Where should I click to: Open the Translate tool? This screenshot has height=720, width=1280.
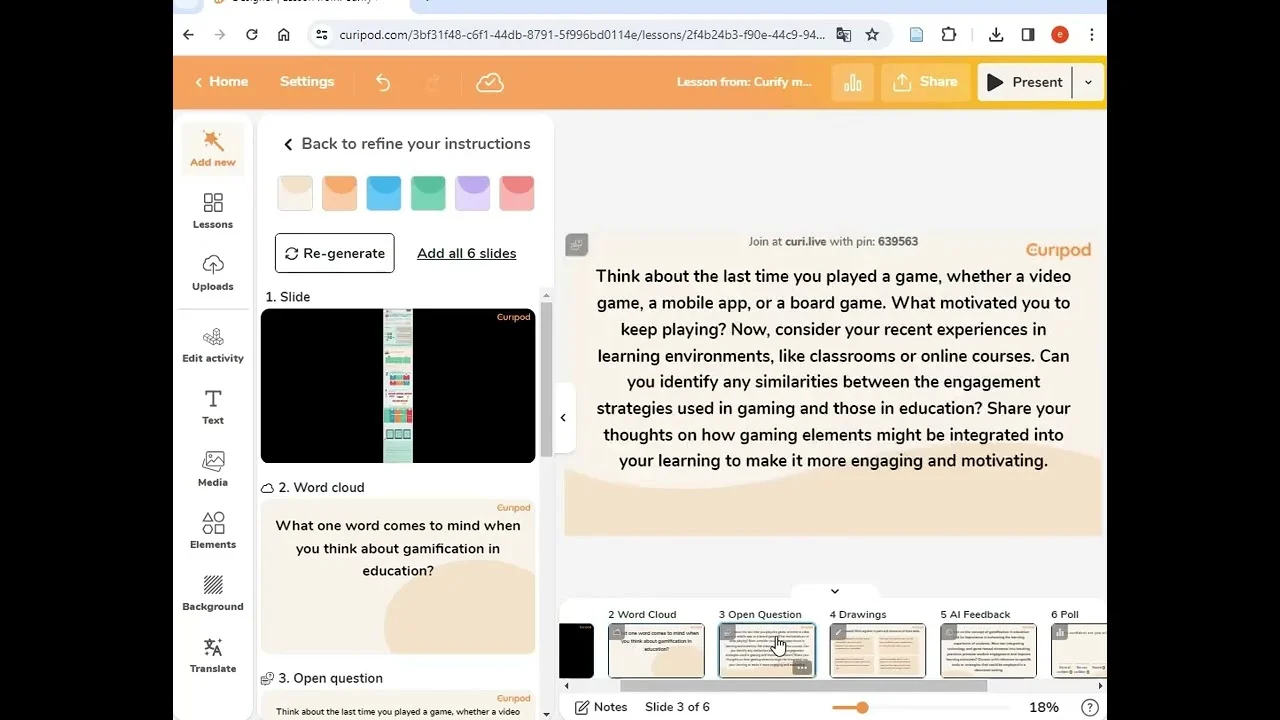coord(213,655)
